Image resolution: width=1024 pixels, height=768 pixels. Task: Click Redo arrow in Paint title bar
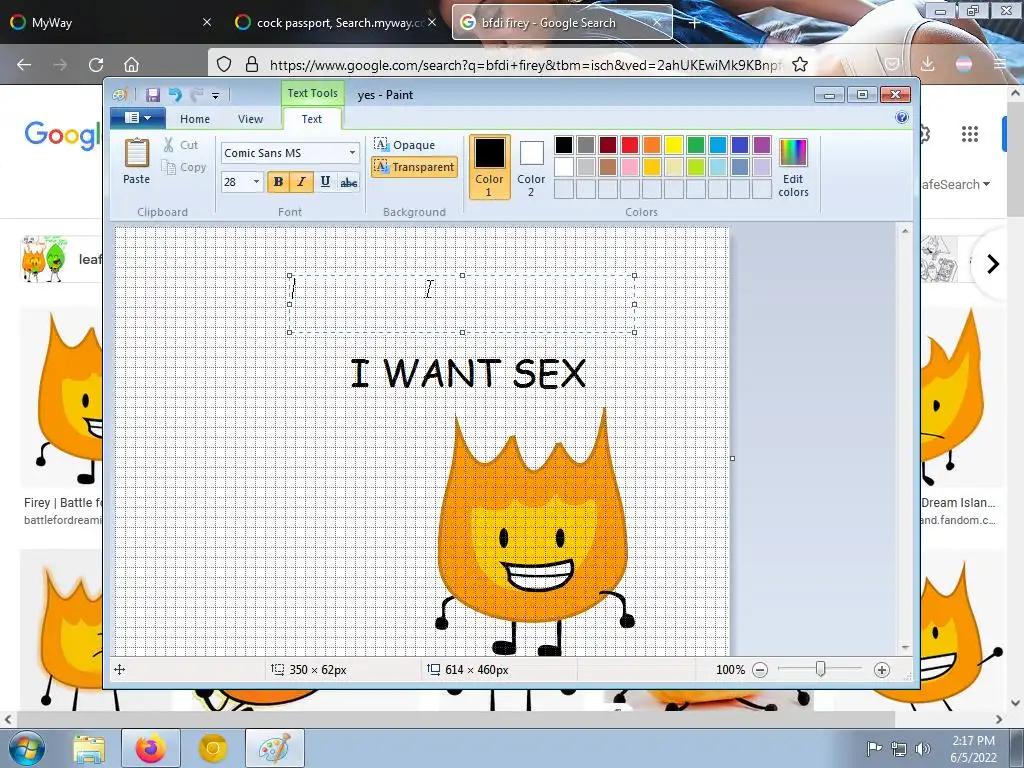[x=197, y=95]
